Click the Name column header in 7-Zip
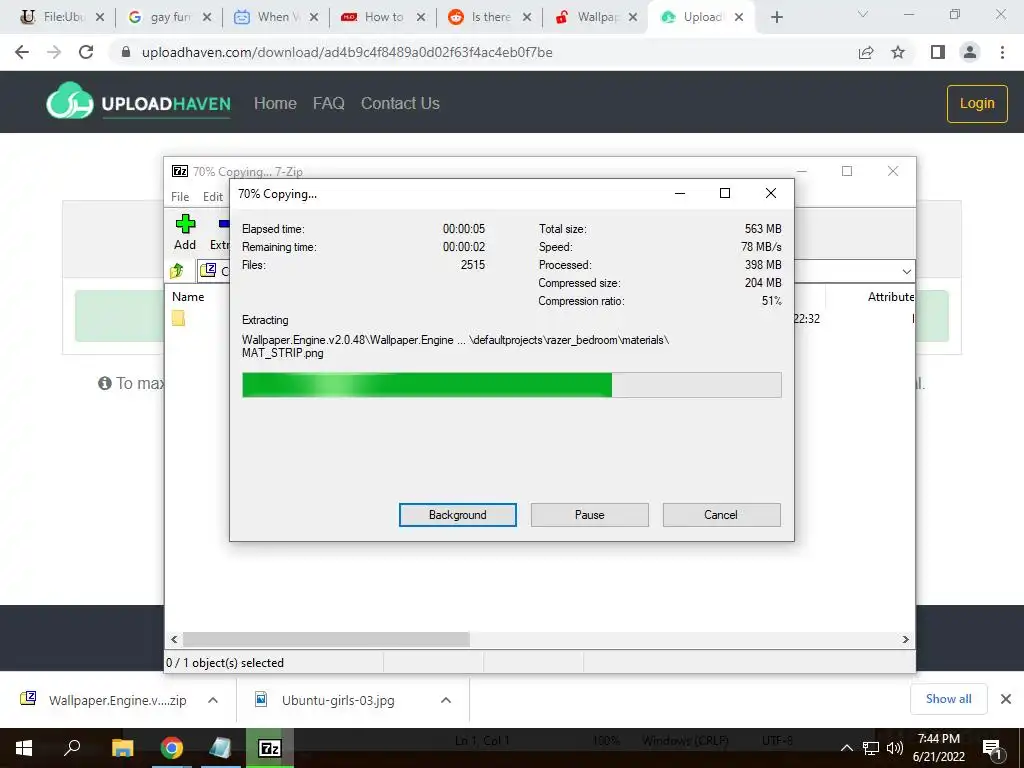1024x768 pixels. (188, 296)
